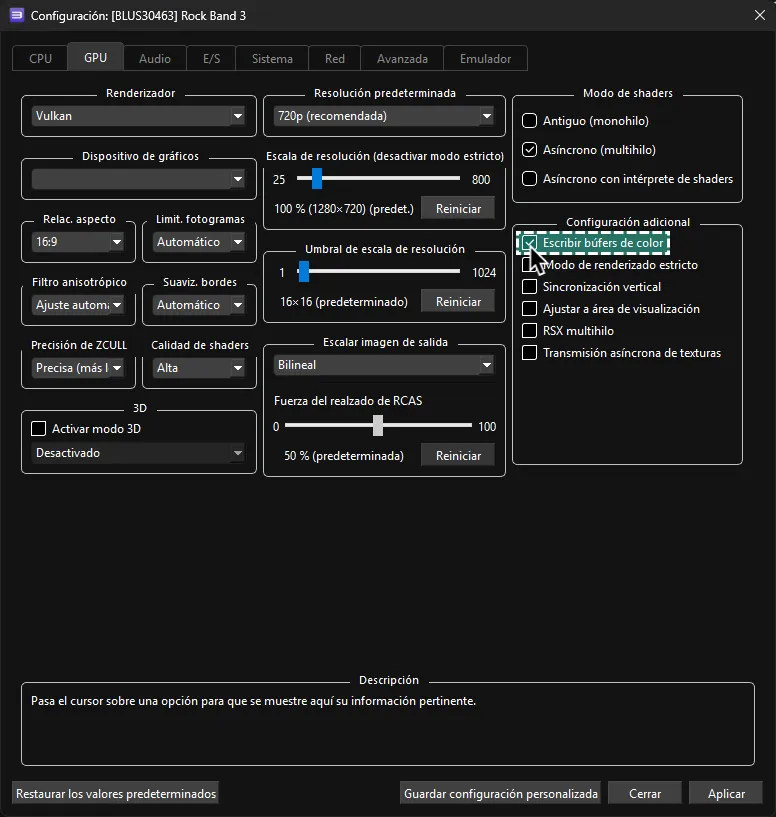This screenshot has height=817, width=776.
Task: Click Restaurar los valores predeterminados
Action: point(116,794)
